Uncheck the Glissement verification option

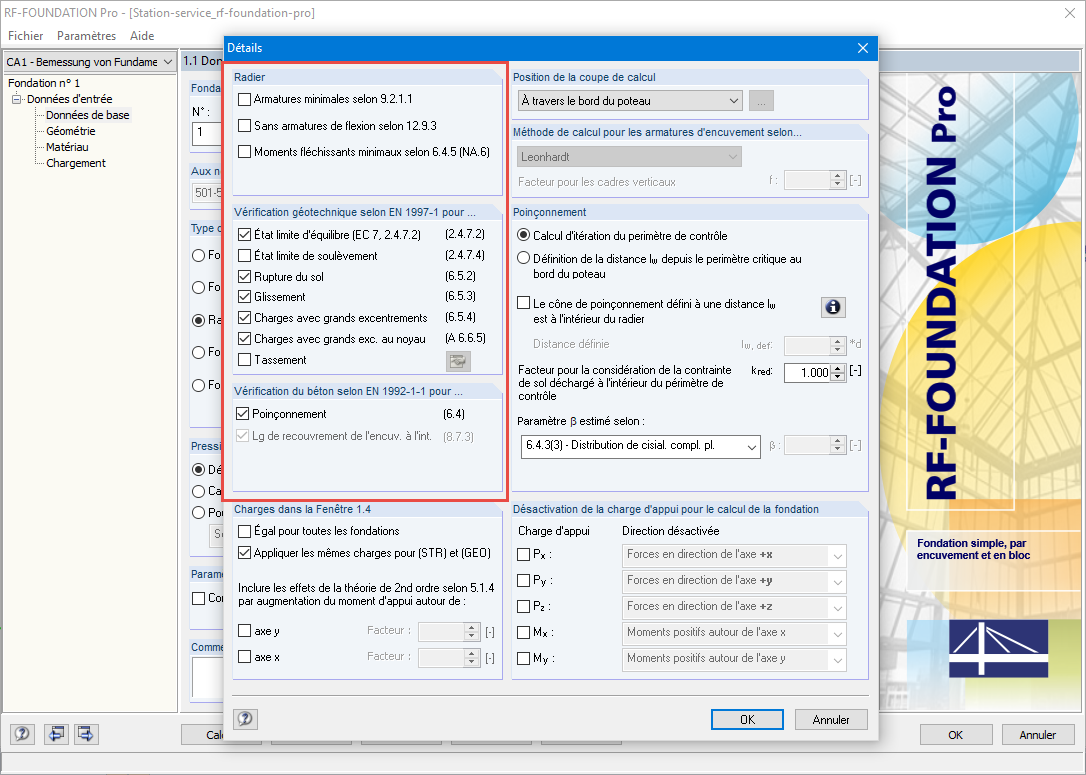(x=242, y=297)
